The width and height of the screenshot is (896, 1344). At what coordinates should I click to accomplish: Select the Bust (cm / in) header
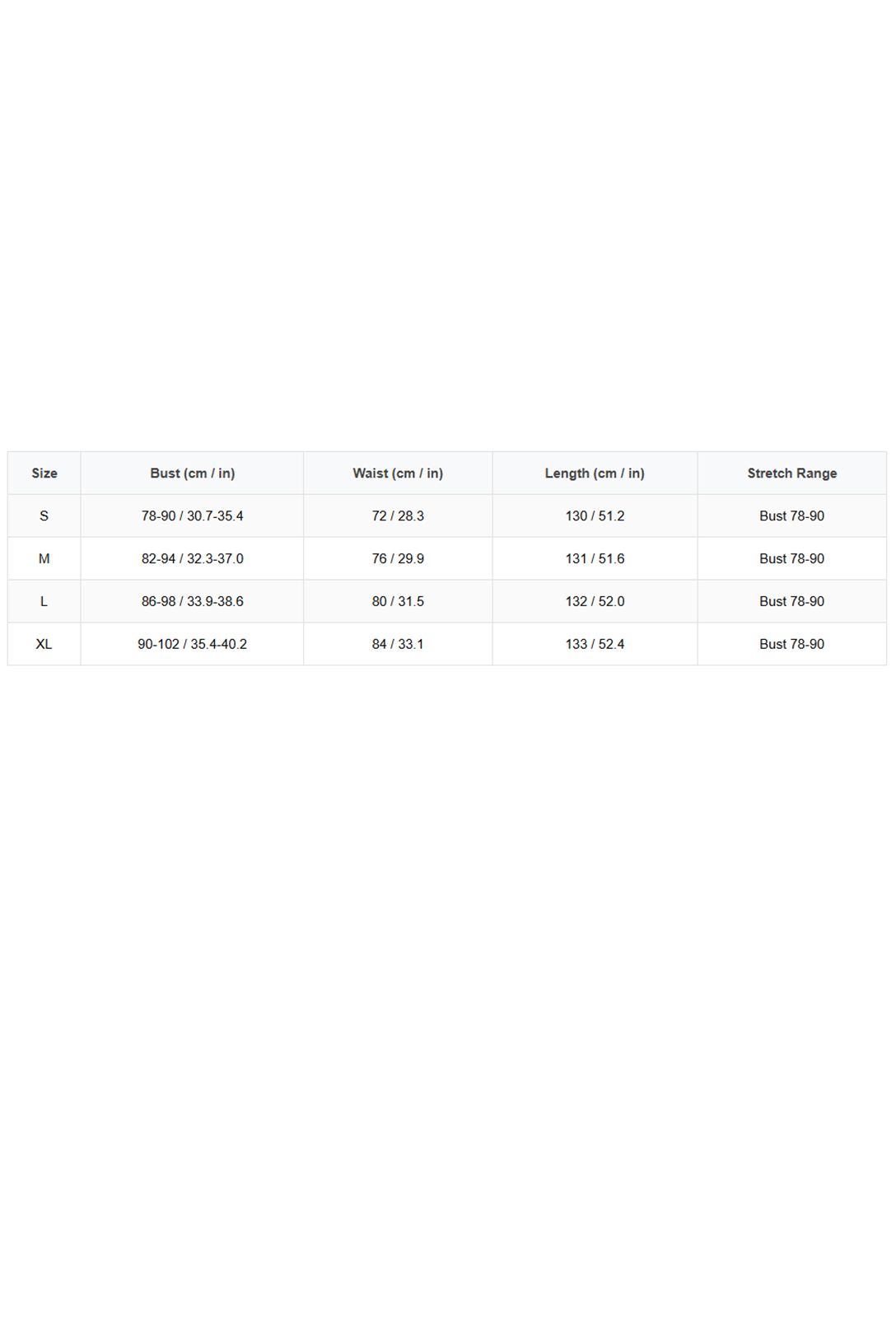192,473
